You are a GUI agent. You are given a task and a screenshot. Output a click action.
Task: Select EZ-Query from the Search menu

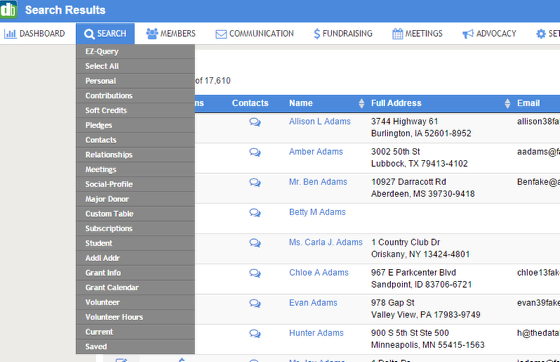[x=135, y=51]
